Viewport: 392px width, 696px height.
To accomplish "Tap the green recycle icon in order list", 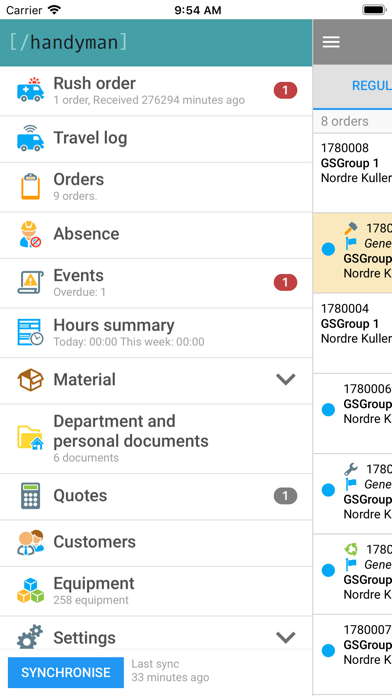I will 351,550.
